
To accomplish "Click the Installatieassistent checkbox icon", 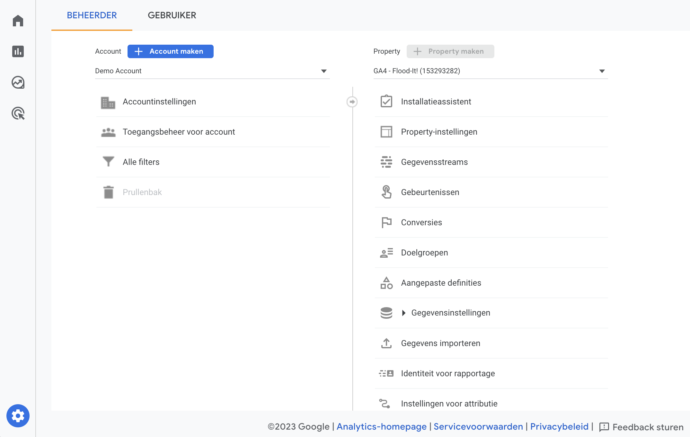I will pos(386,102).
